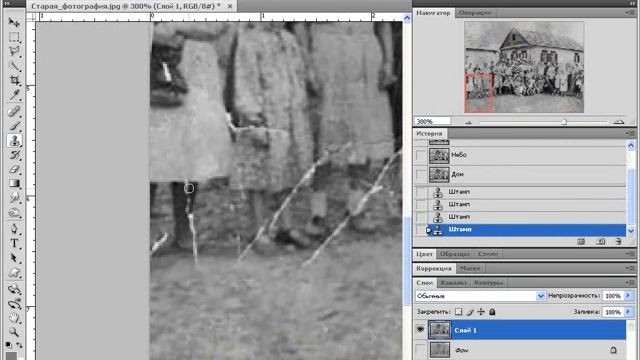
Task: Zoom out using Navigator small mountains icon
Action: coord(468,122)
